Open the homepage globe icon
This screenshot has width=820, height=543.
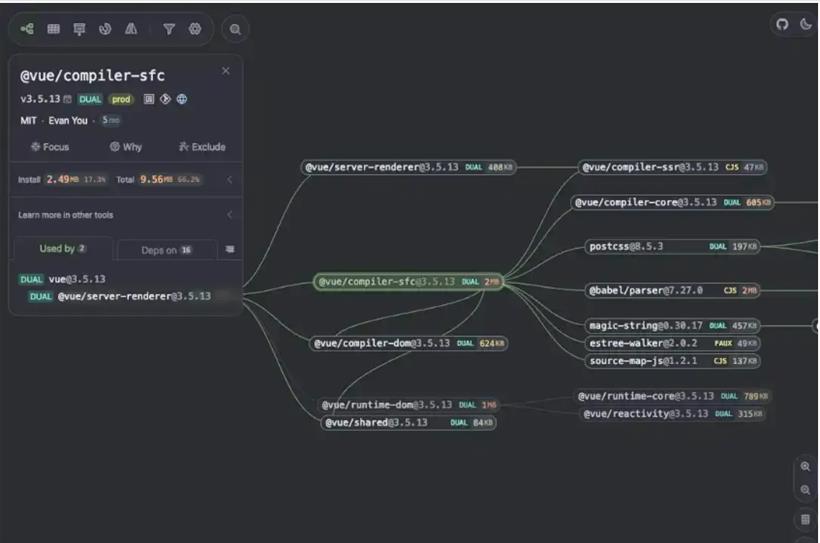(x=181, y=99)
